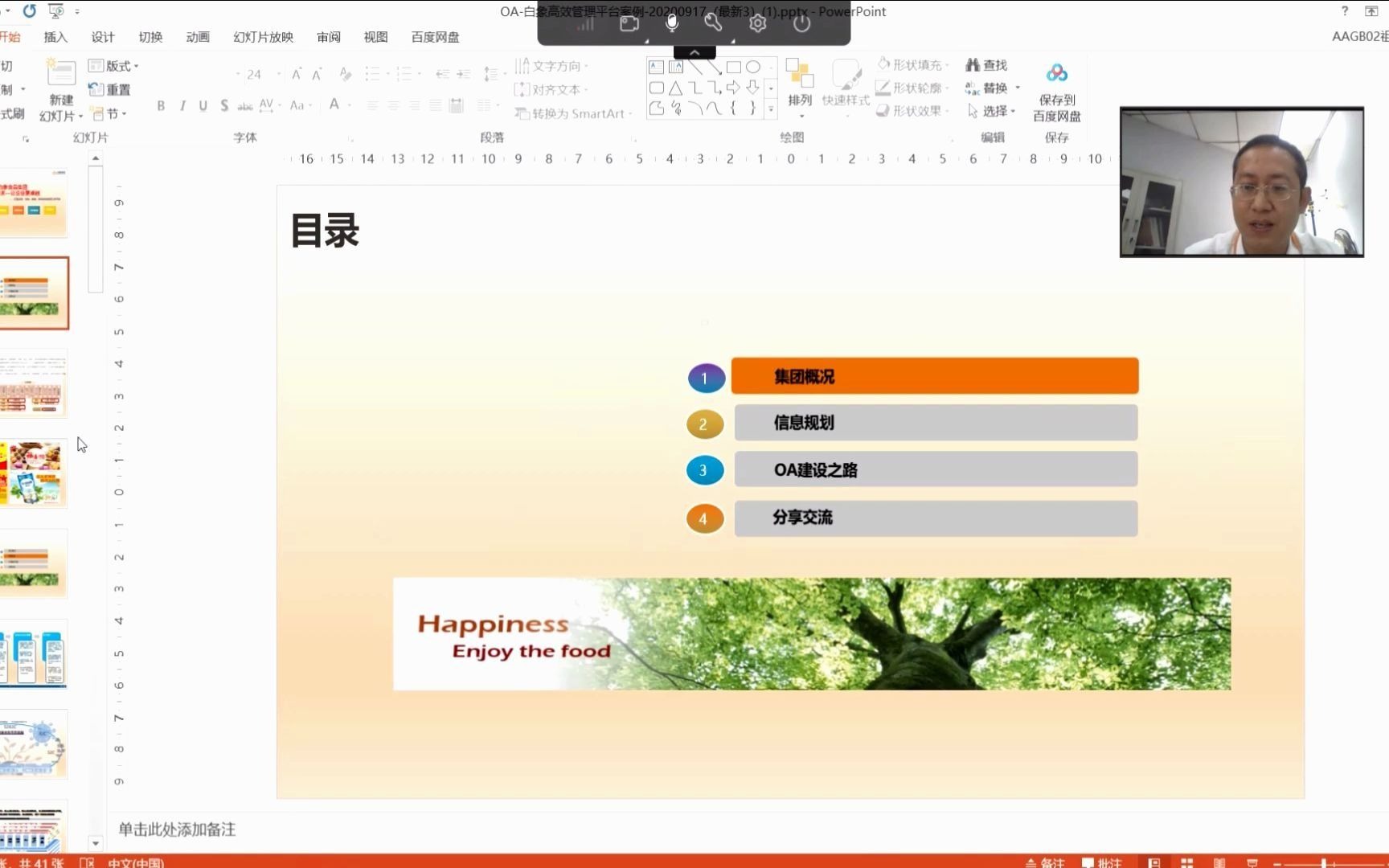Click the OA建设之路 agenda bar
Screen dimensions: 1389x868
(936, 469)
